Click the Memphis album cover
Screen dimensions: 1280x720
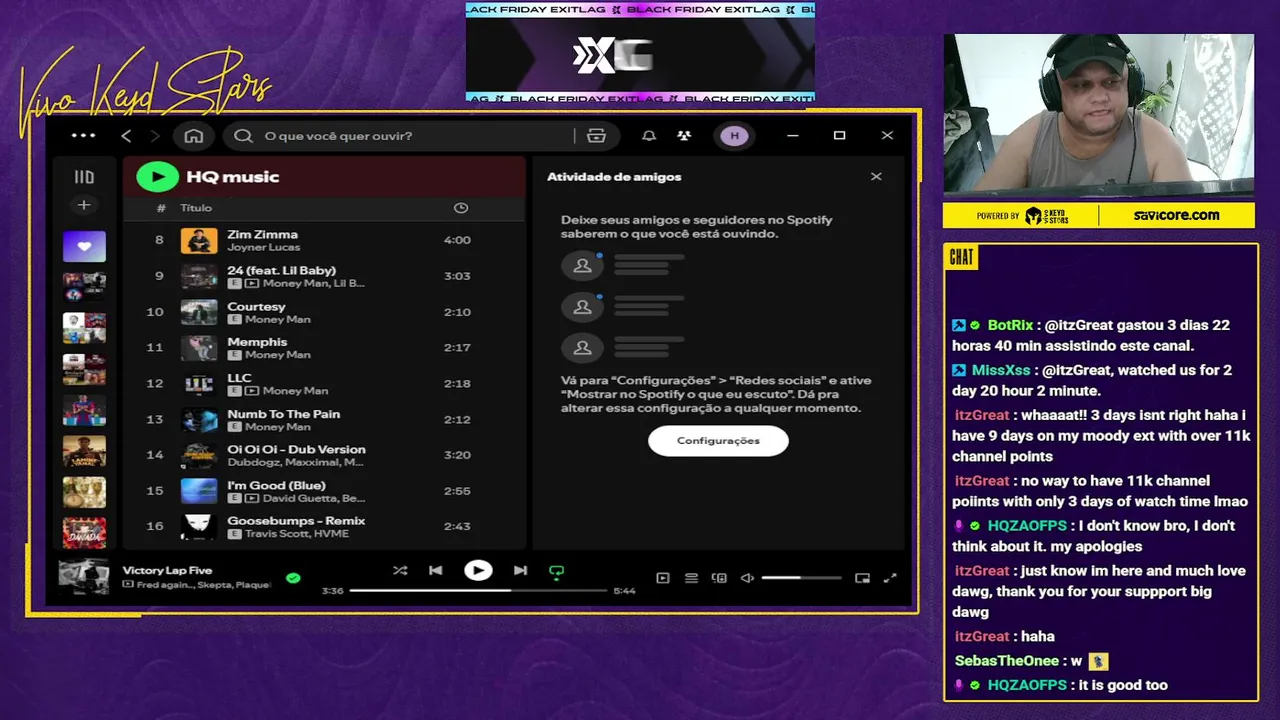click(x=199, y=348)
